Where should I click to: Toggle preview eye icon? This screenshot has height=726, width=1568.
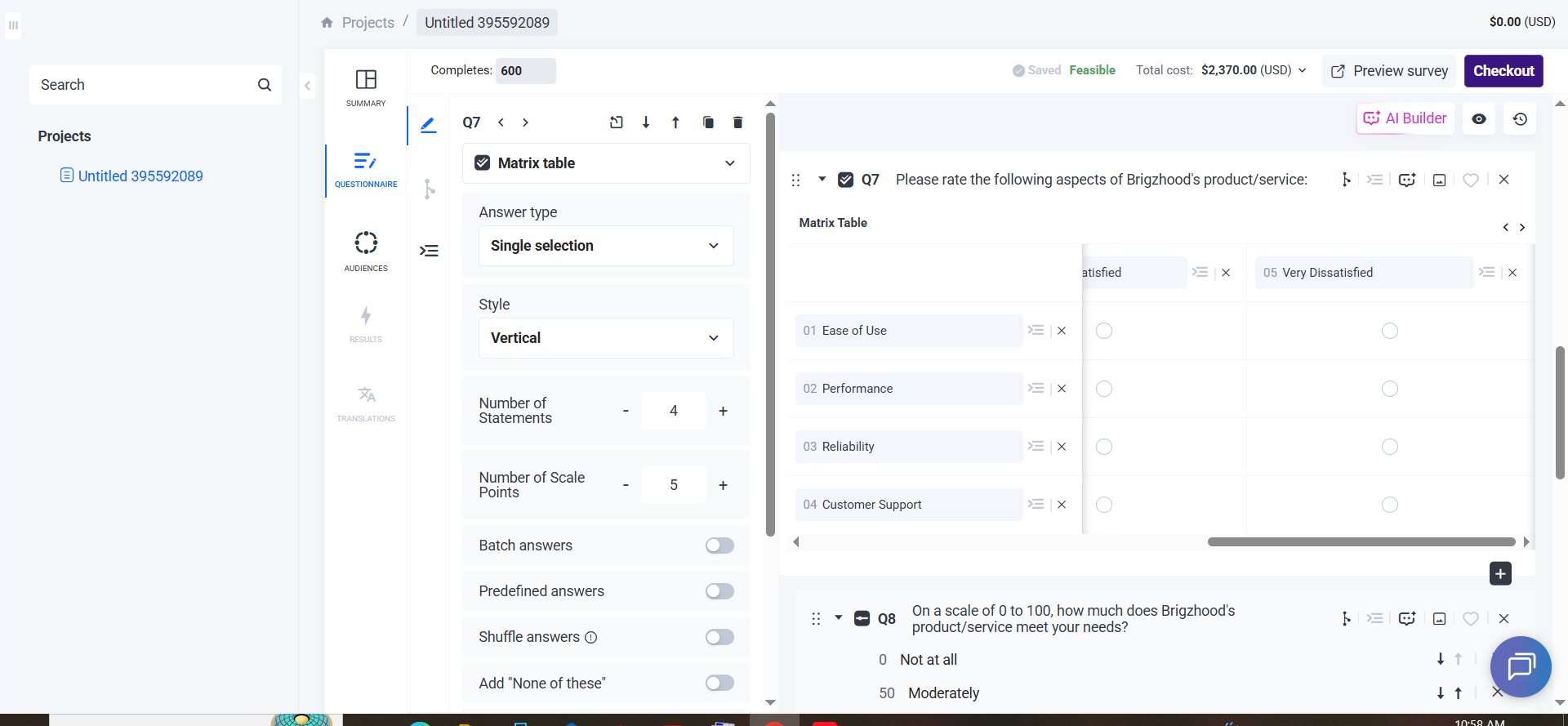tap(1479, 119)
